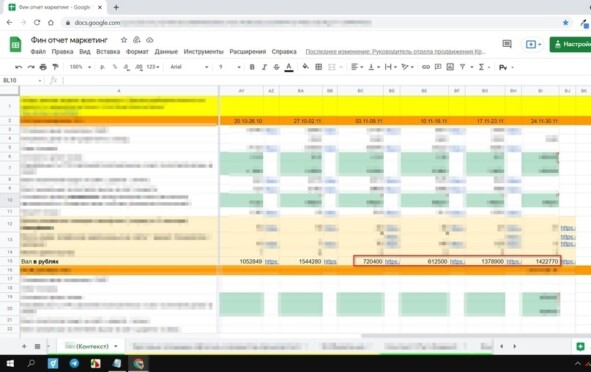
Task: Open the font size dropdown
Action: pyautogui.click(x=229, y=67)
